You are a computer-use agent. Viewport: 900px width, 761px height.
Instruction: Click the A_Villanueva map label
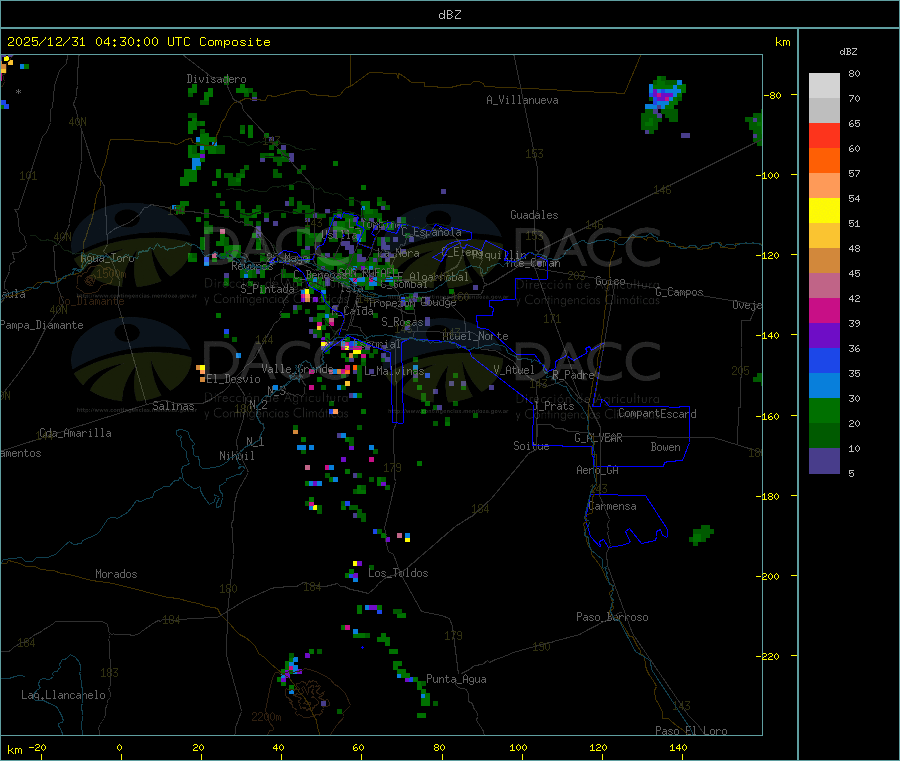point(522,100)
